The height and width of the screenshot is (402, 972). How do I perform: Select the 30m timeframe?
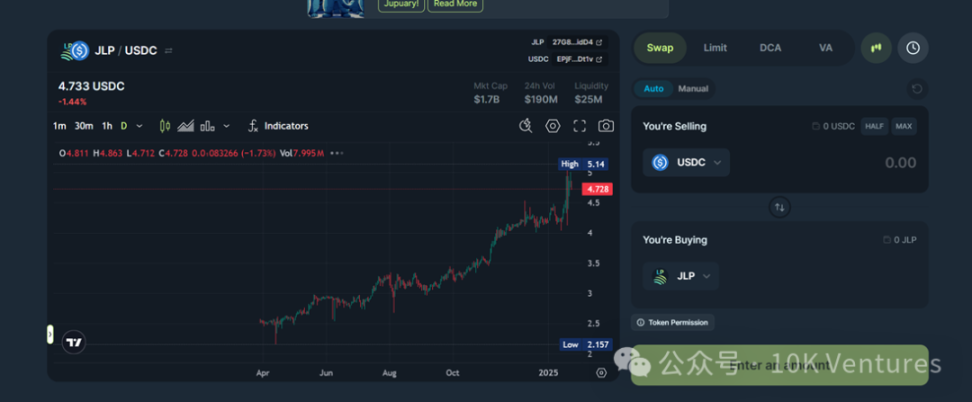point(84,126)
